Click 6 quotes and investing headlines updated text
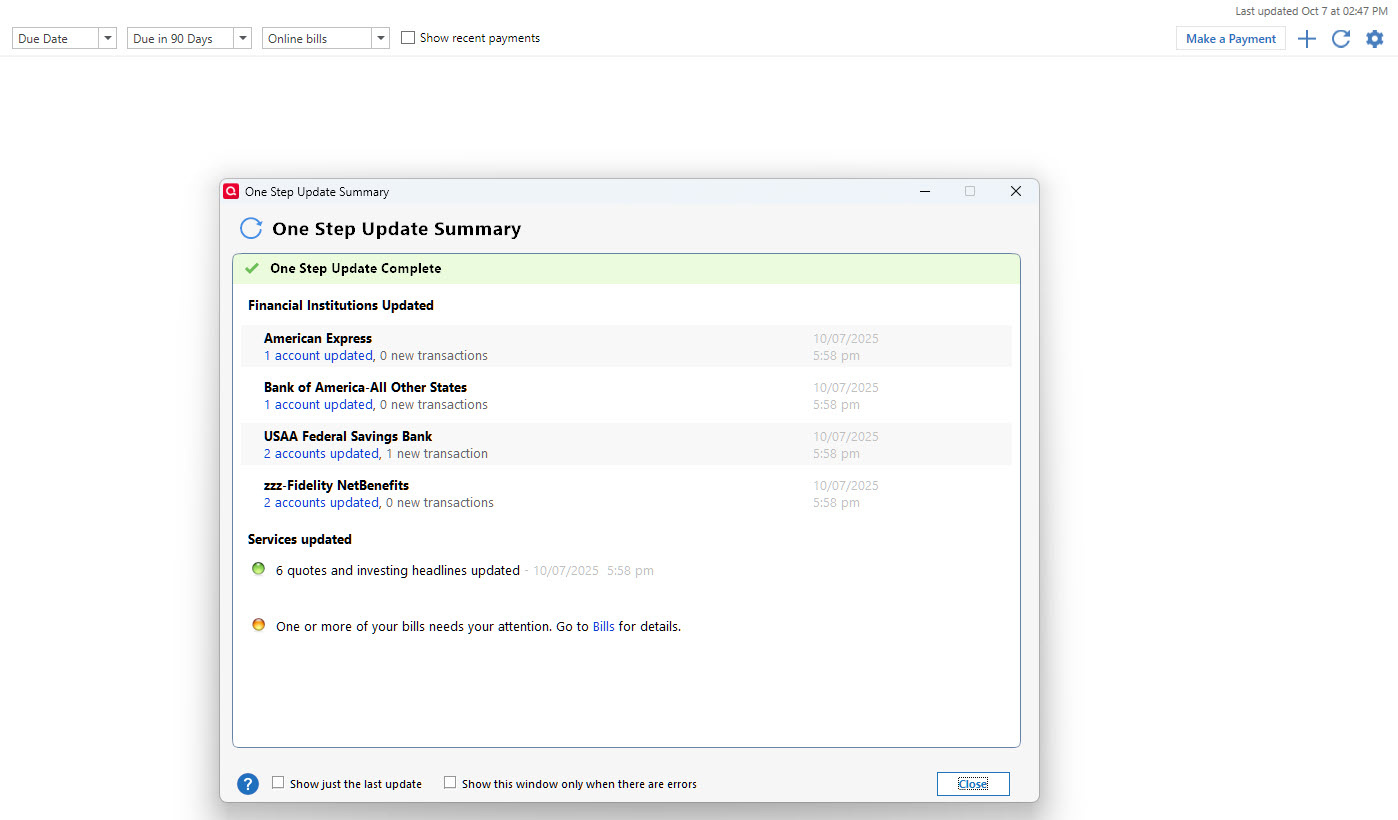 click(398, 571)
